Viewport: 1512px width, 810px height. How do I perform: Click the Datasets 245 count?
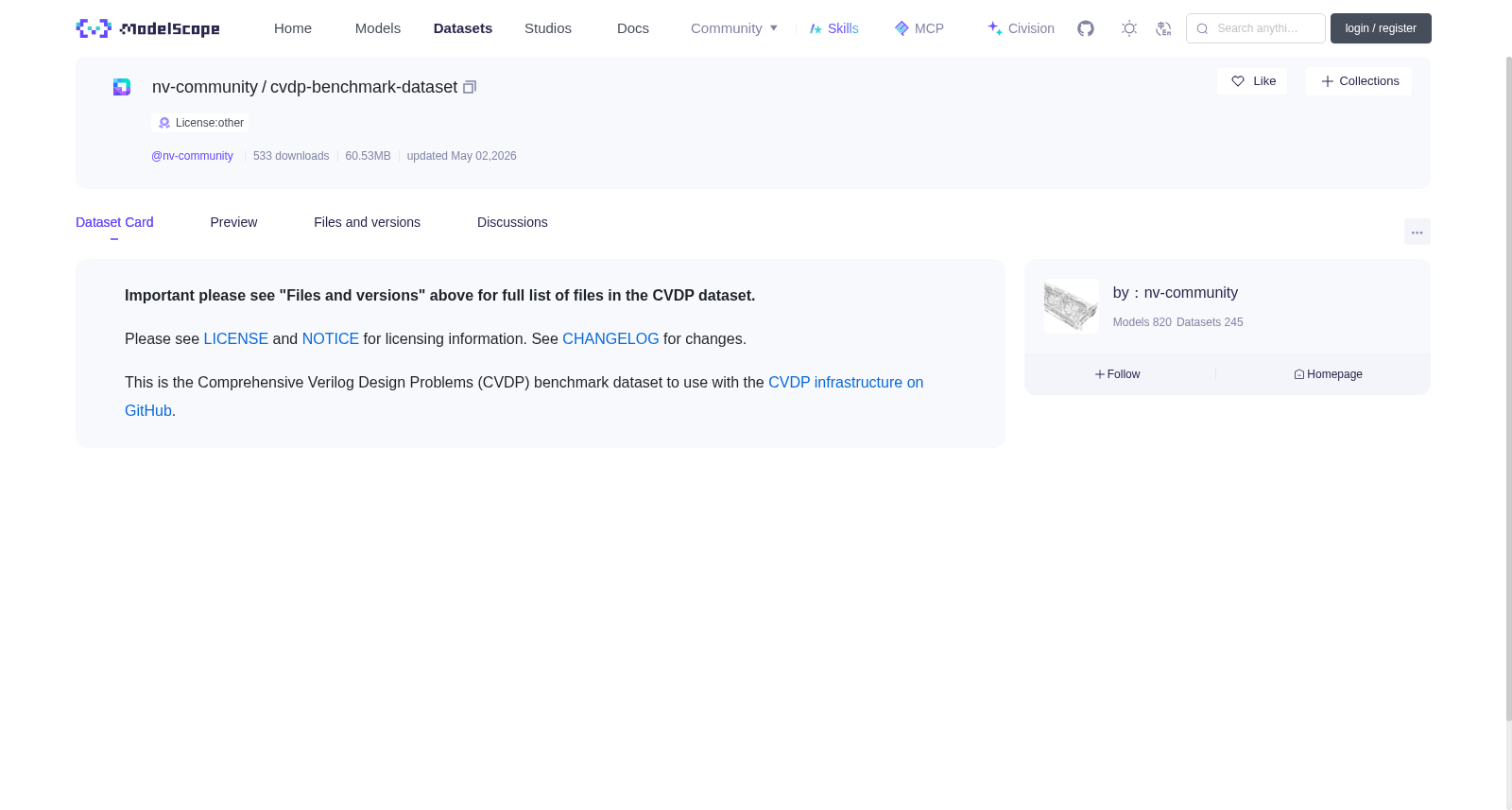click(1210, 322)
